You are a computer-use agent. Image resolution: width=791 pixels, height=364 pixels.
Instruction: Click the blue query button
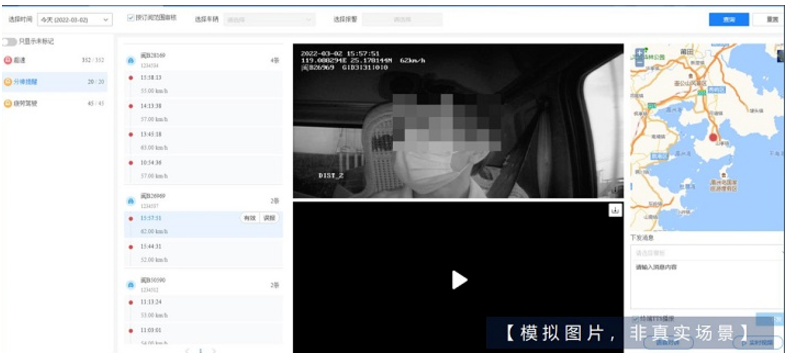(x=728, y=20)
